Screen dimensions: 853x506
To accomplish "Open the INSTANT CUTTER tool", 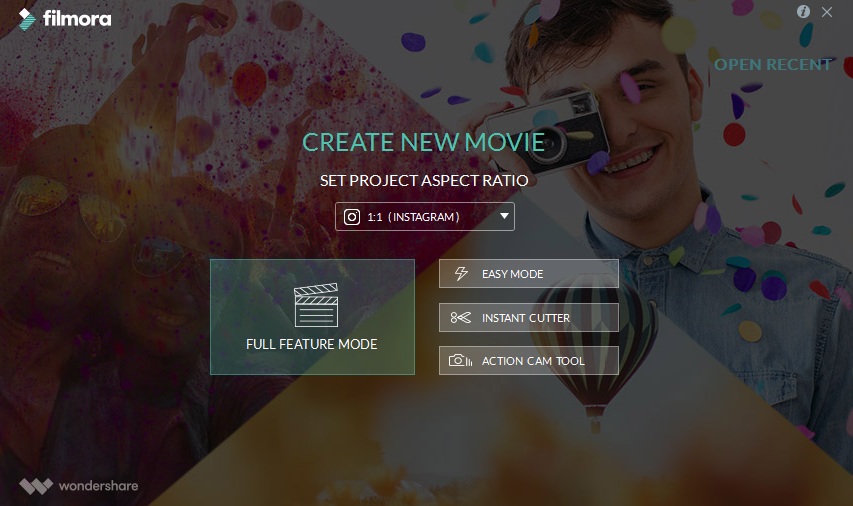I will [529, 317].
